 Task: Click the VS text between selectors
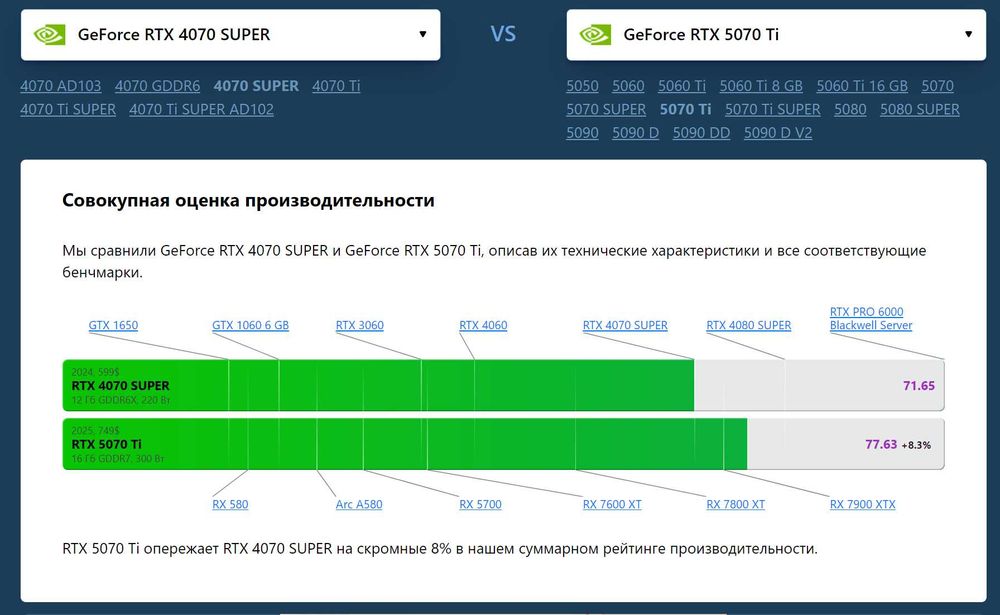(503, 34)
